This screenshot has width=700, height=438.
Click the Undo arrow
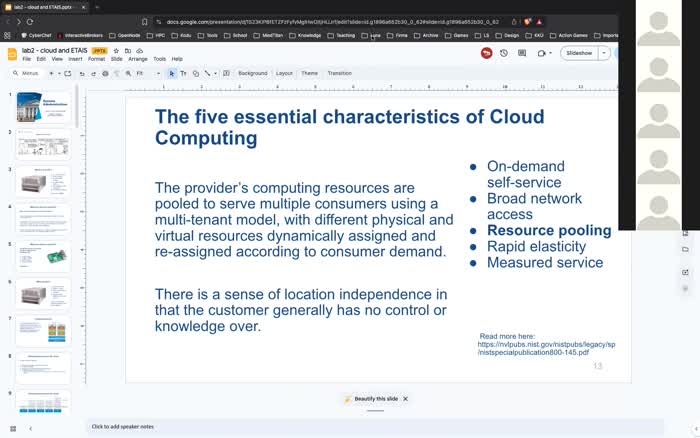[82, 74]
